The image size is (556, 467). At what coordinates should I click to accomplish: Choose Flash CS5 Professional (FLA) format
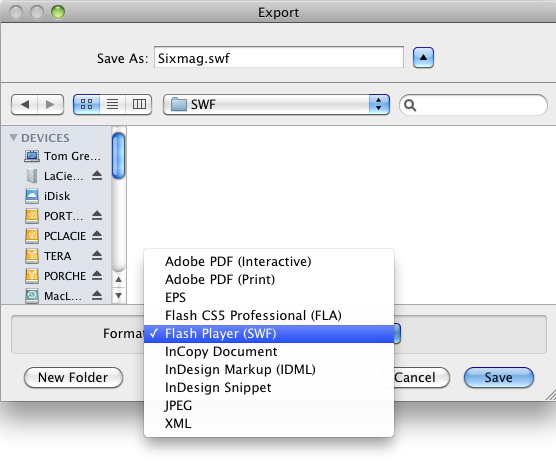(253, 315)
